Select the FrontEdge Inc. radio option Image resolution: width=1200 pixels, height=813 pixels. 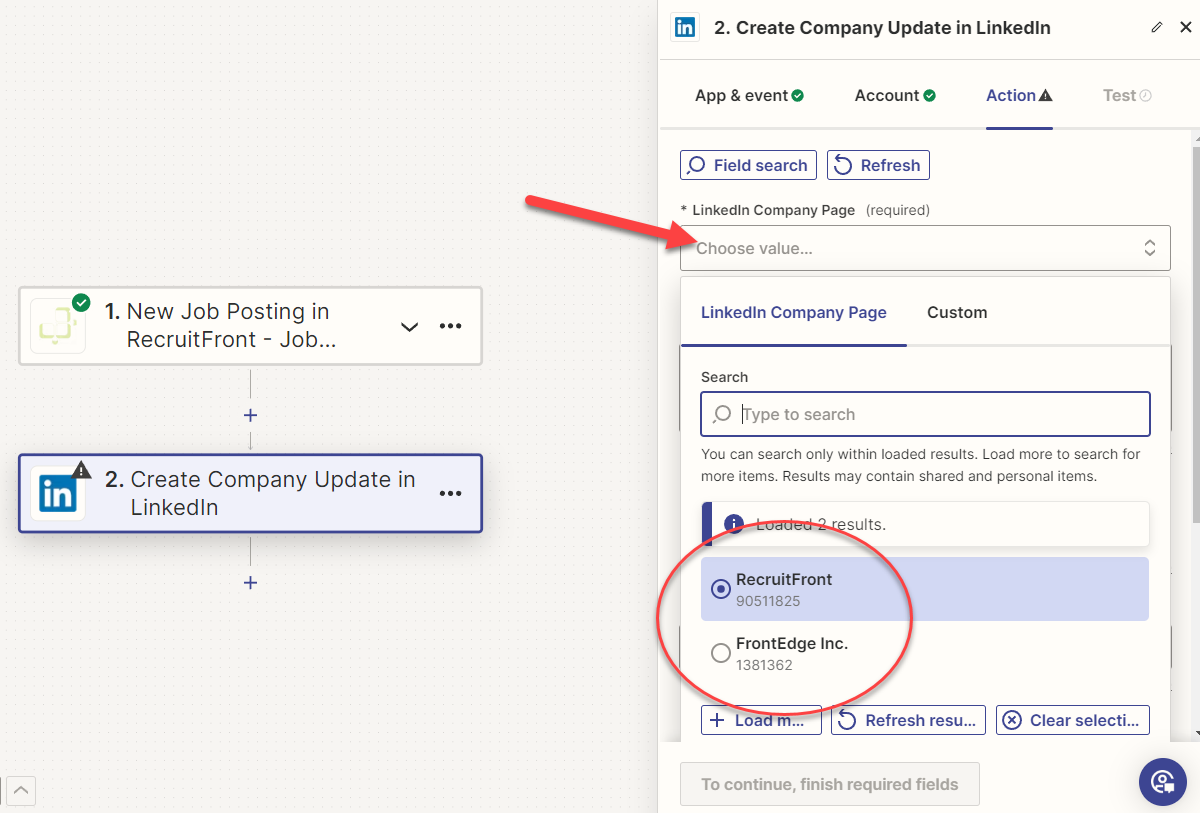point(720,653)
